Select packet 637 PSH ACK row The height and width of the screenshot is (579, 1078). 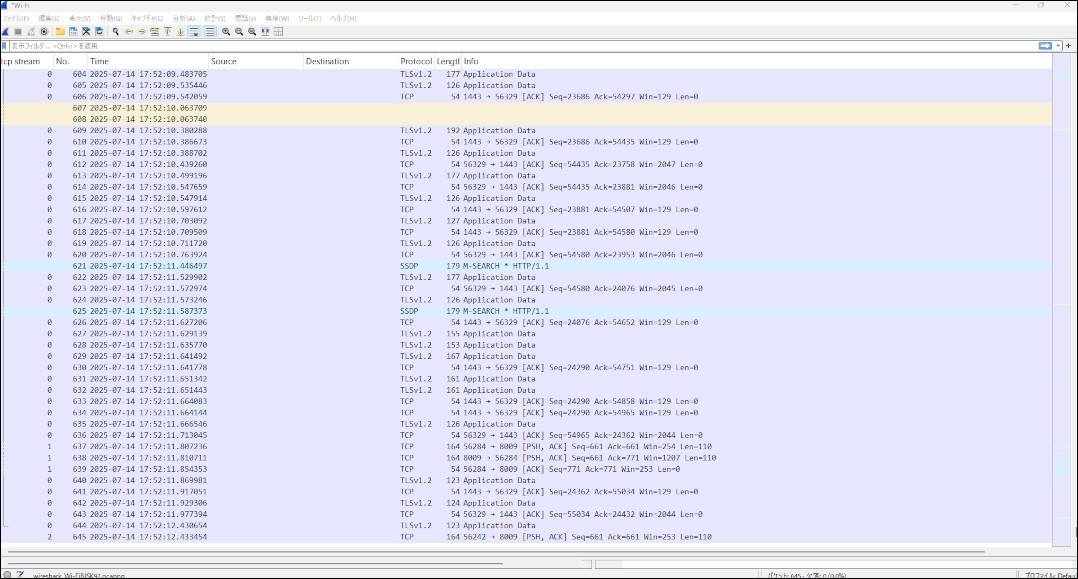[x=527, y=446]
